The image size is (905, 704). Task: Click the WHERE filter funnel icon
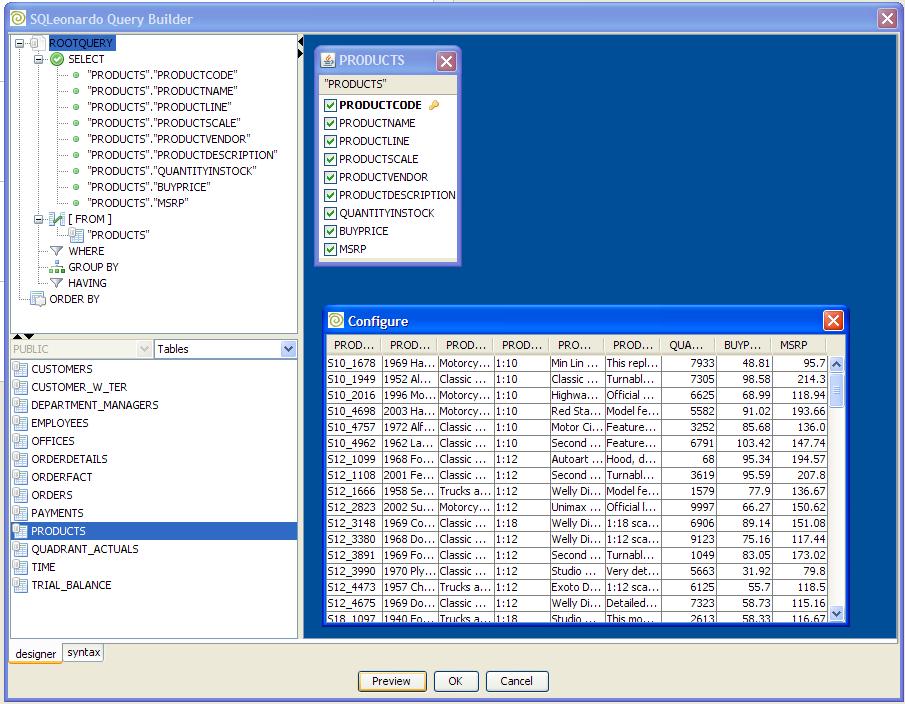click(x=57, y=251)
